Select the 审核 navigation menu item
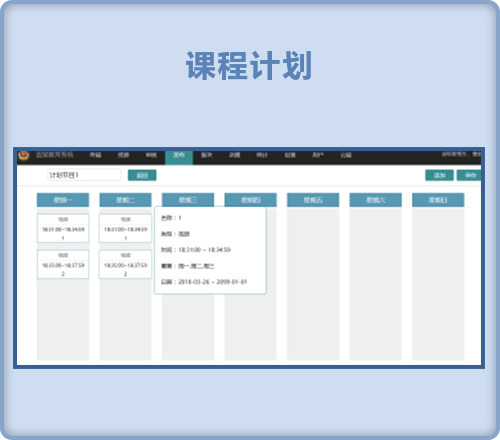This screenshot has width=500, height=440. [151, 155]
